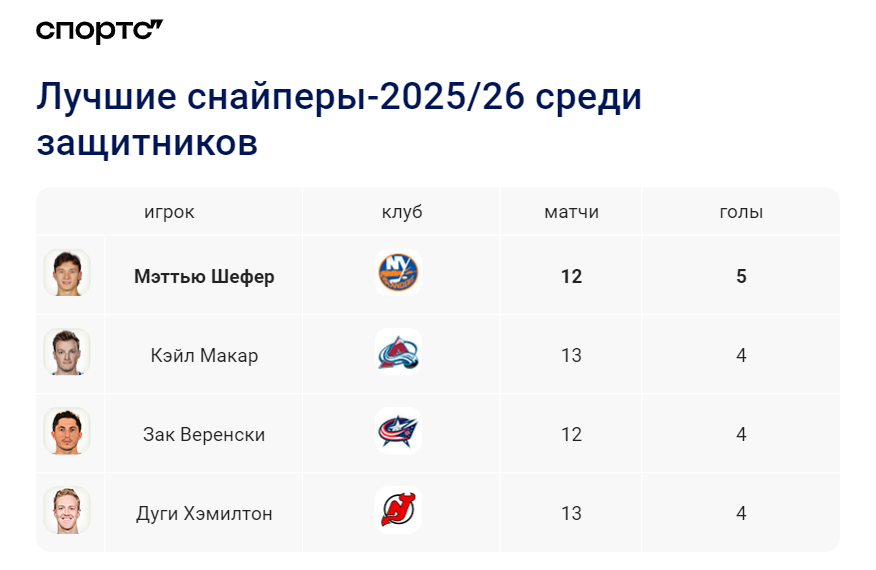Open Мэттью Шефер player photo
876x570 pixels.
[67, 273]
